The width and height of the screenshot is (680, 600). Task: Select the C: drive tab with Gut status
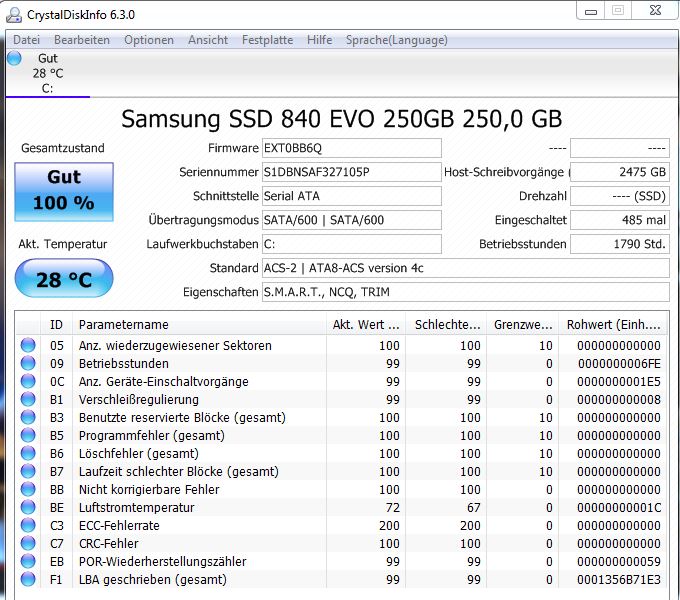tap(48, 73)
